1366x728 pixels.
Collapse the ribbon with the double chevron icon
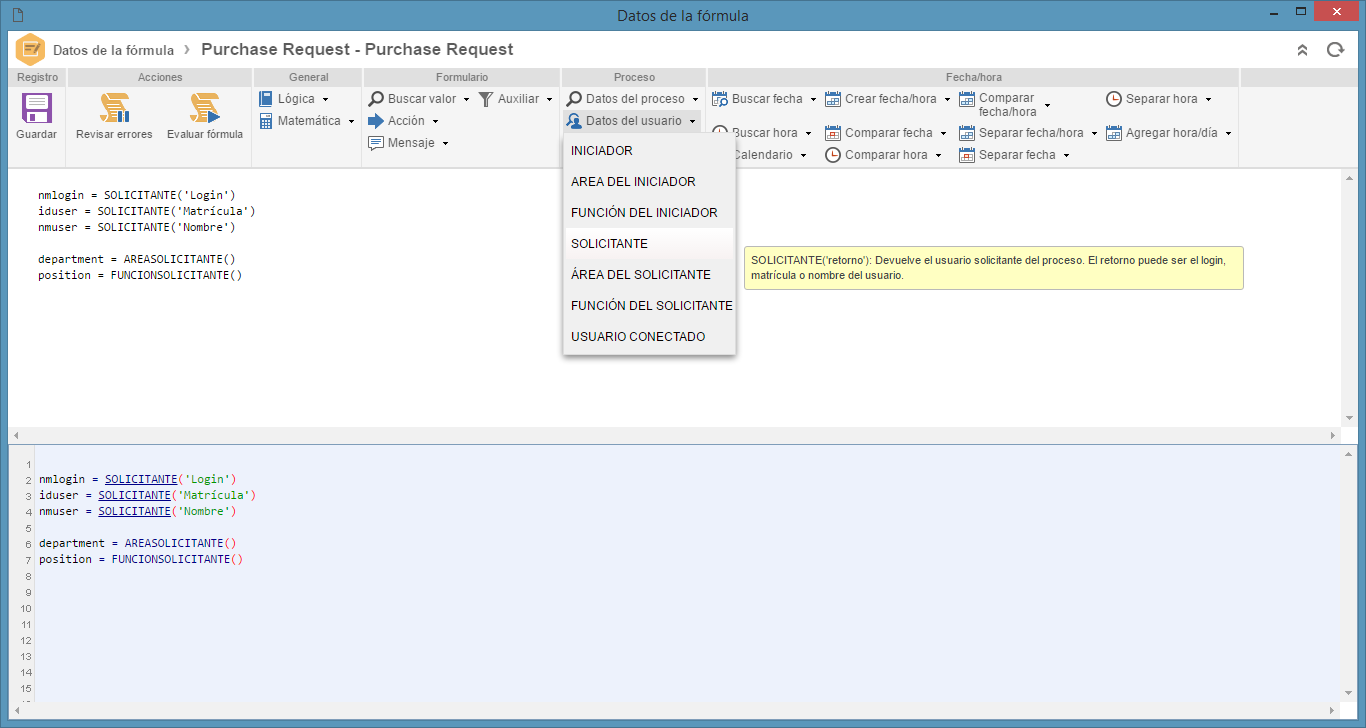[1302, 49]
